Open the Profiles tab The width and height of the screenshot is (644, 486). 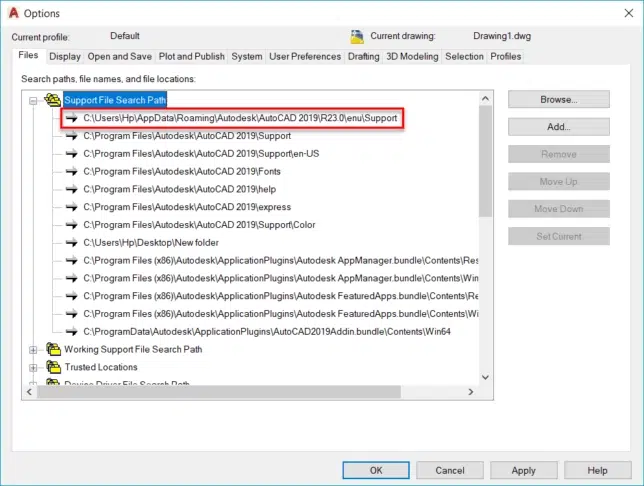[x=506, y=56]
